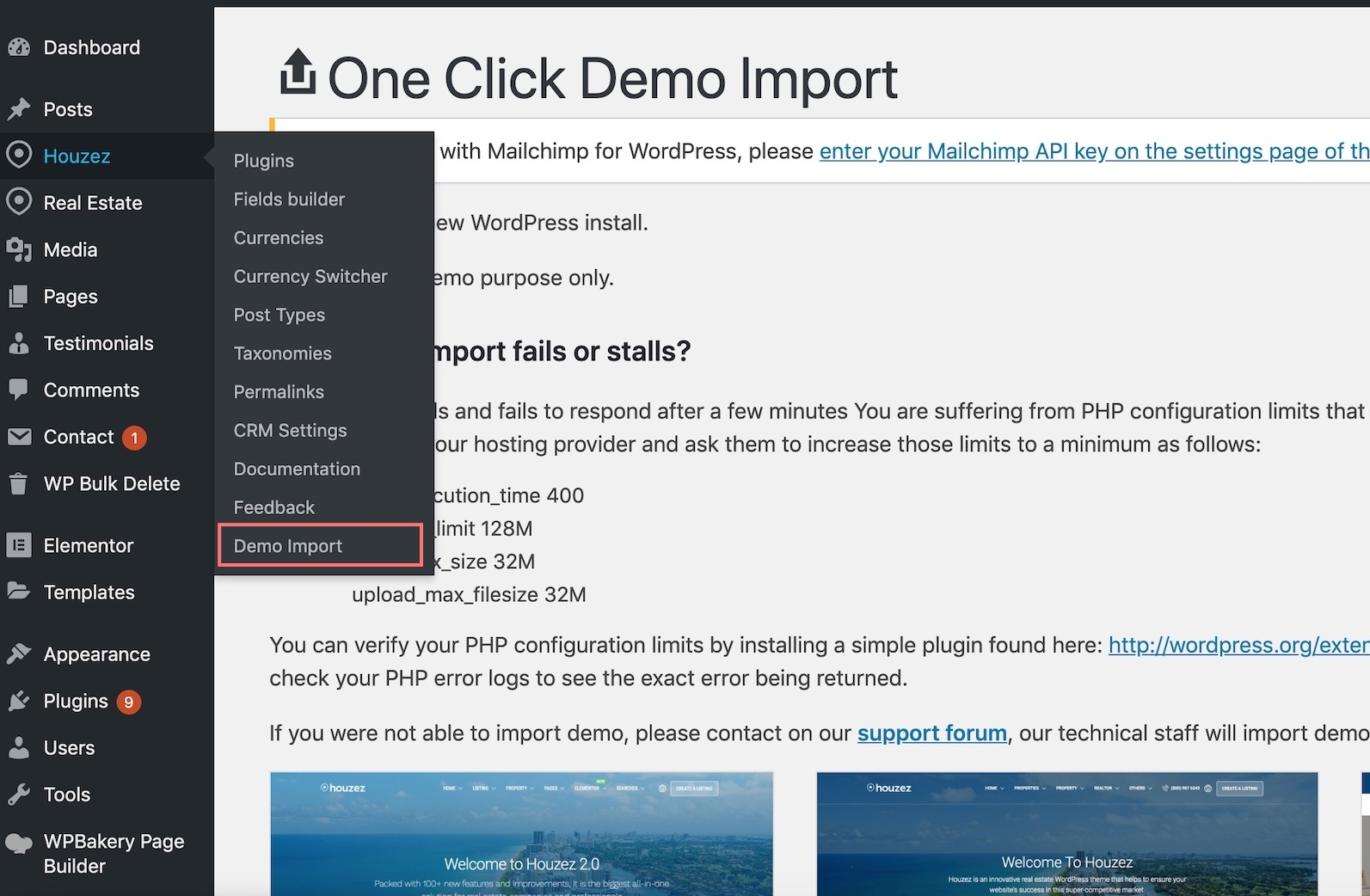Choose Currencies in Houzez submenu
Screen dimensions: 1370x896
tap(279, 237)
